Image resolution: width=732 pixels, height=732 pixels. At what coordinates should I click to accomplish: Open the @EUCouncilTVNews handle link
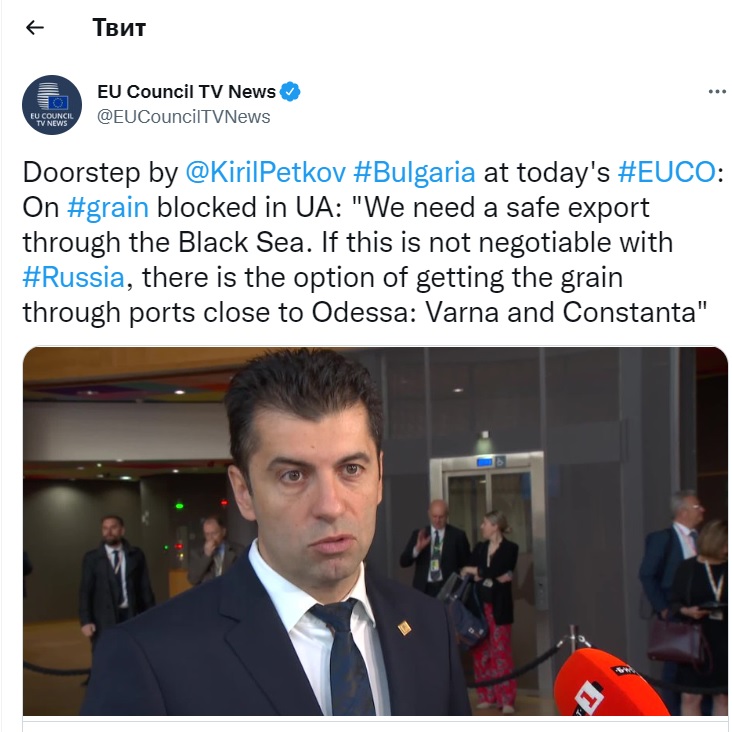183,117
